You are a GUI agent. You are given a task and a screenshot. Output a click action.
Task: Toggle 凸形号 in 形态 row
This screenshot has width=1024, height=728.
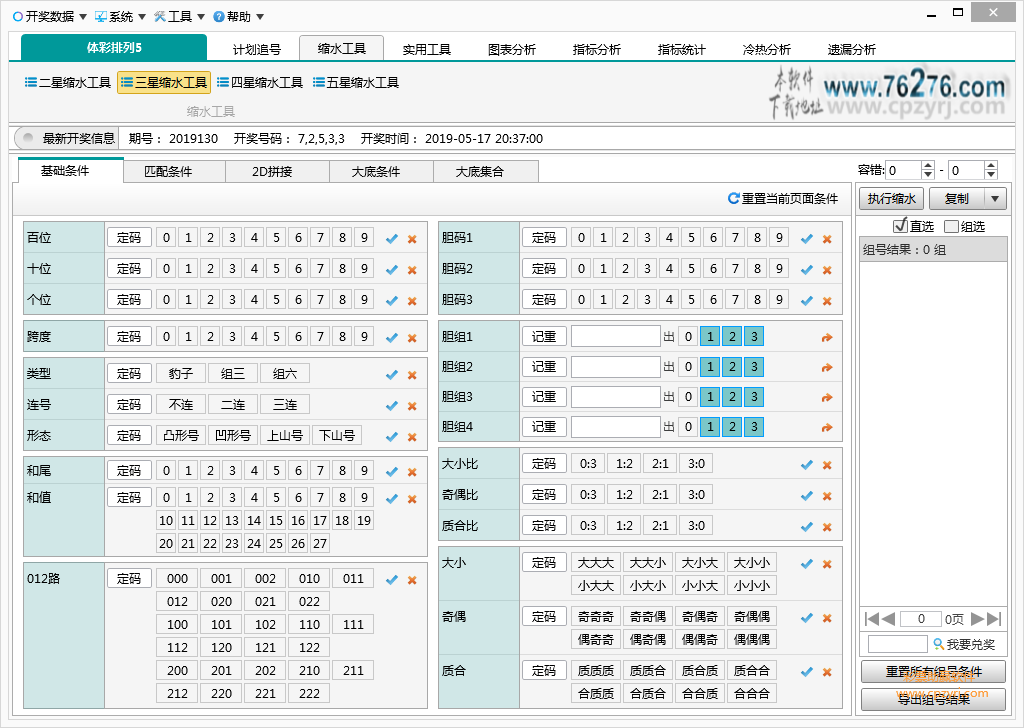click(181, 435)
